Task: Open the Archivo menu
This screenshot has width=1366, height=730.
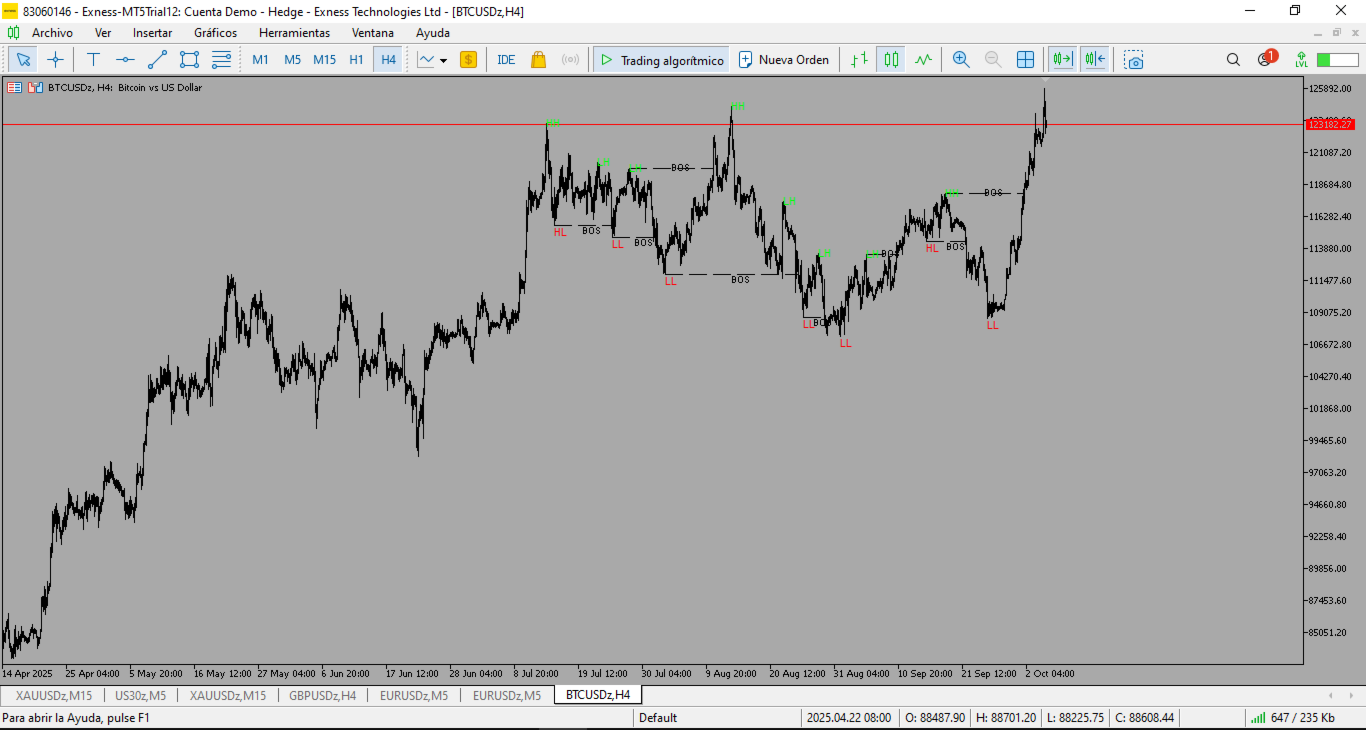Action: pyautogui.click(x=52, y=32)
